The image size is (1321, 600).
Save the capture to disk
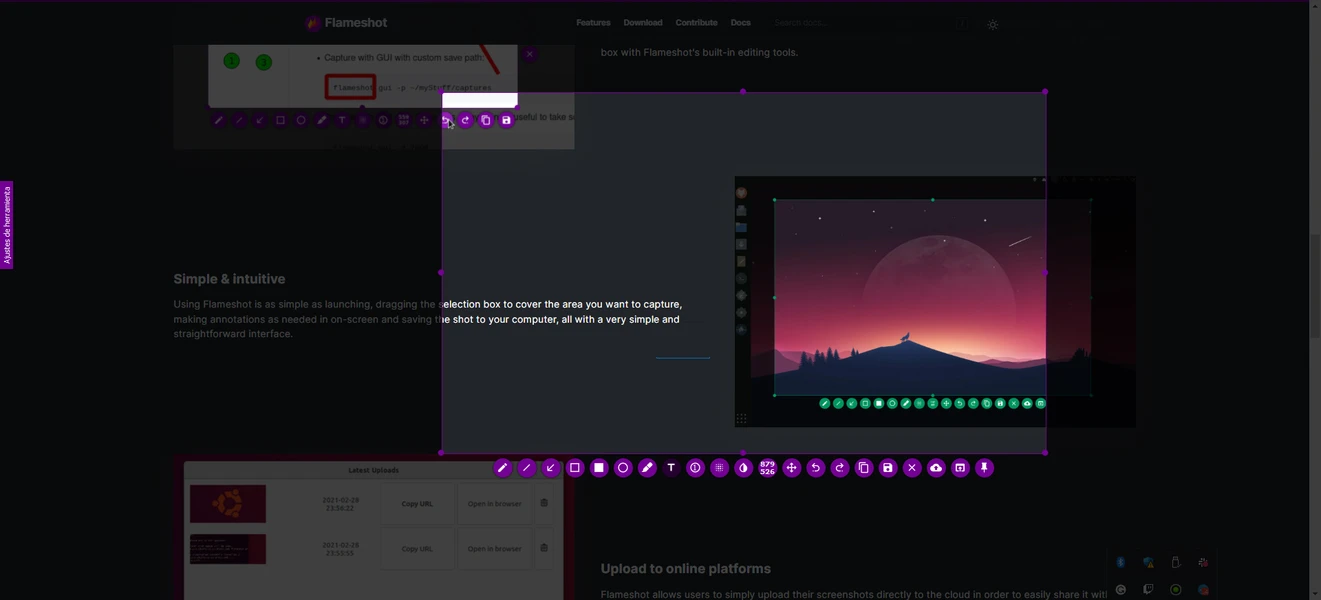(x=888, y=468)
